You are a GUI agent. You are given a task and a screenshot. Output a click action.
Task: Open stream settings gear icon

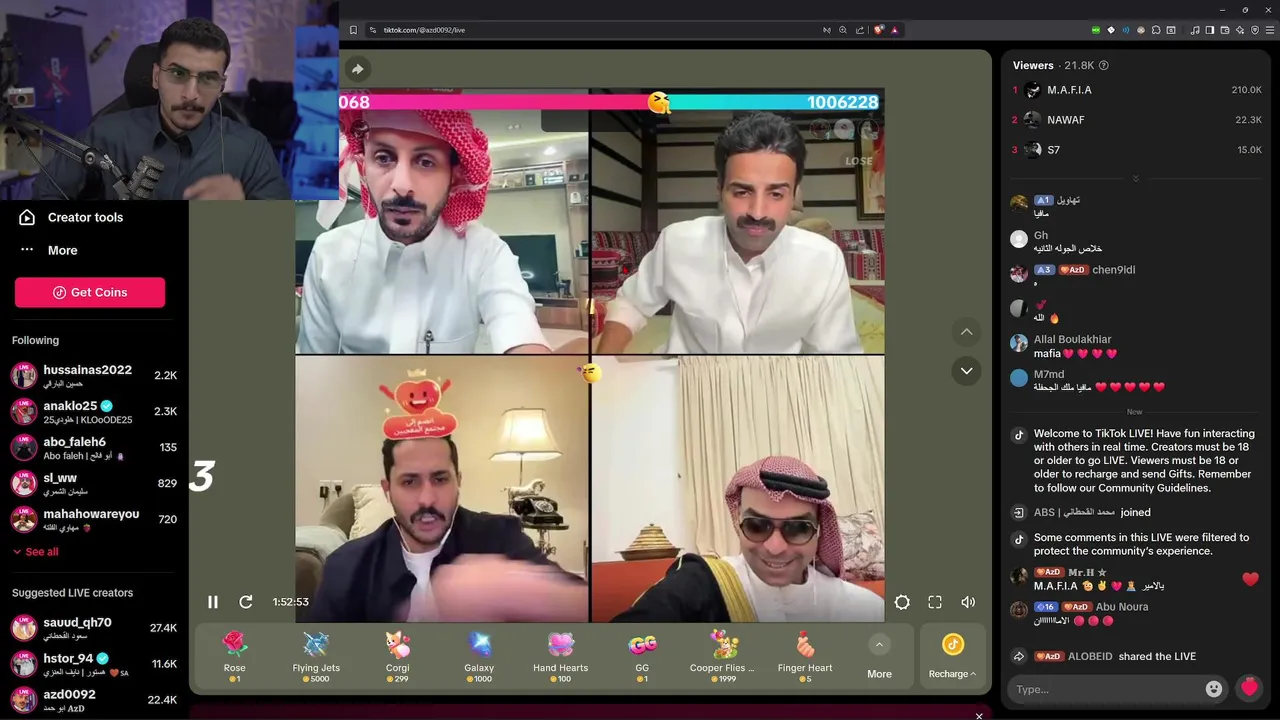coord(902,602)
